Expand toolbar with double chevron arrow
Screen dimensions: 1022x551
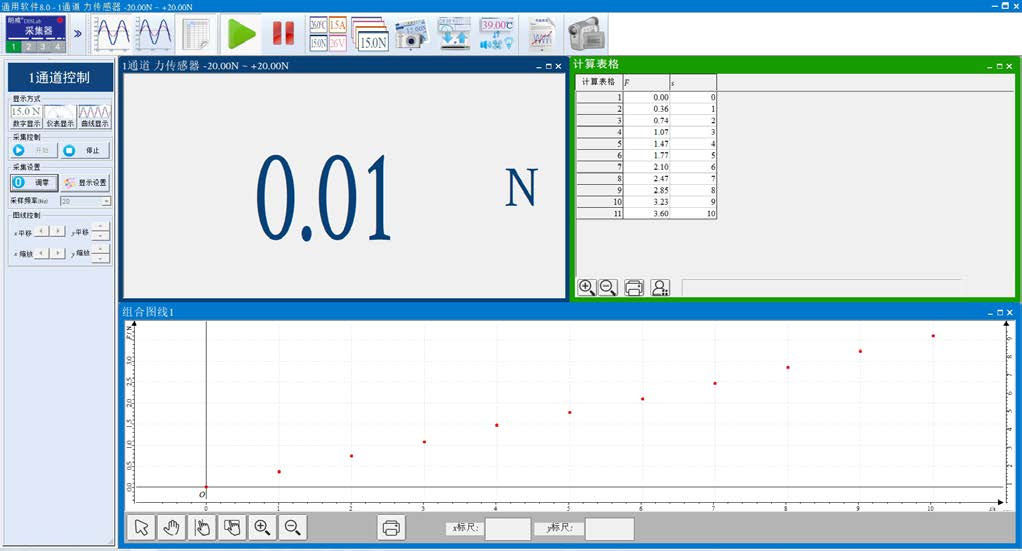click(x=79, y=33)
